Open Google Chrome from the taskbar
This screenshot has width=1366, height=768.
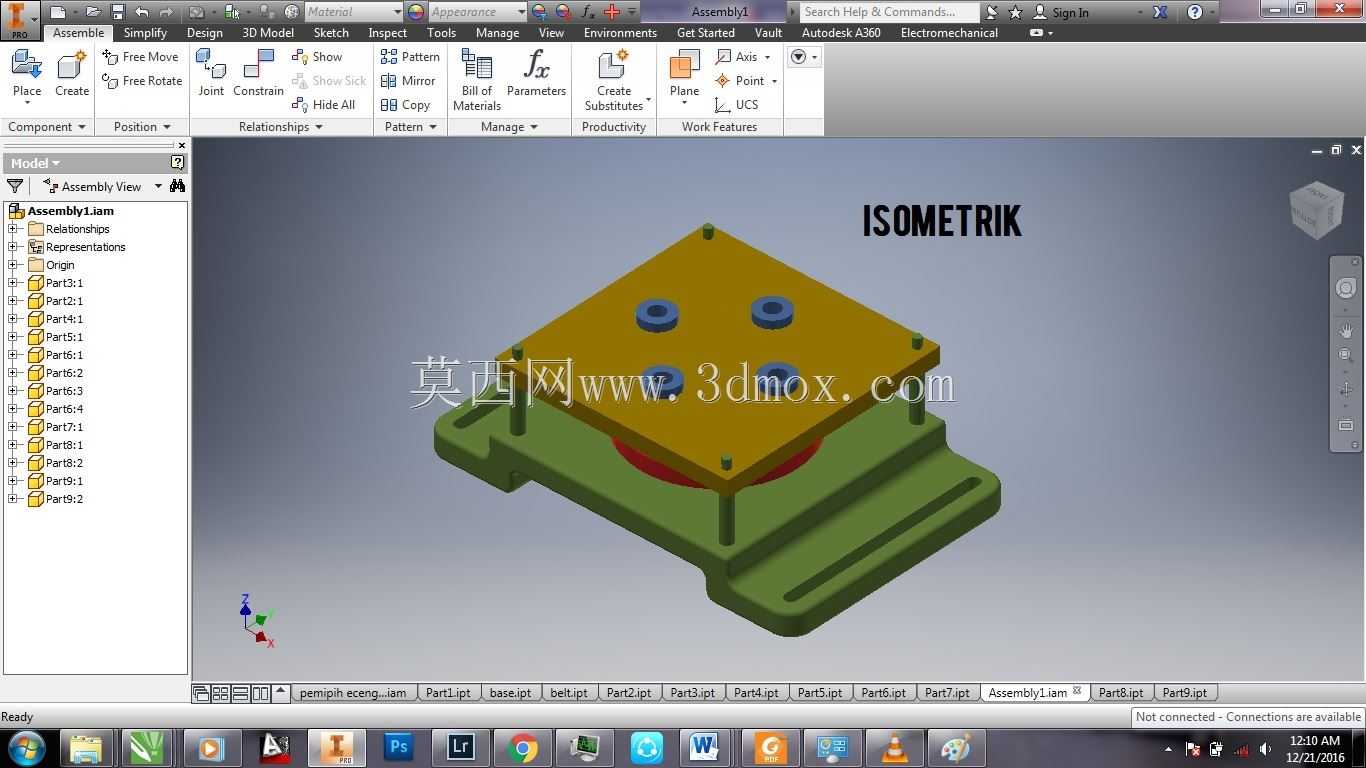522,748
